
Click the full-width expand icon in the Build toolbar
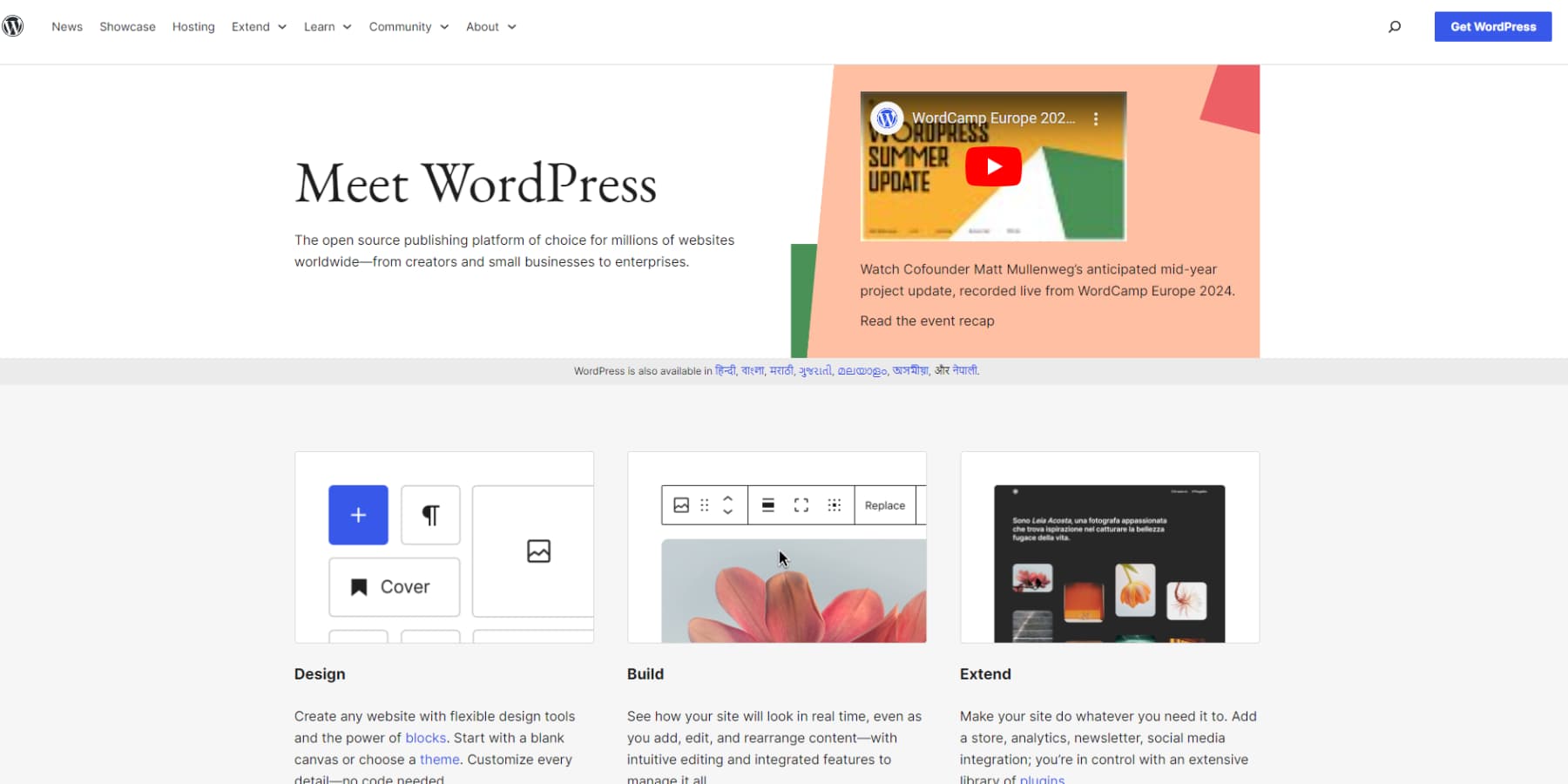[801, 505]
